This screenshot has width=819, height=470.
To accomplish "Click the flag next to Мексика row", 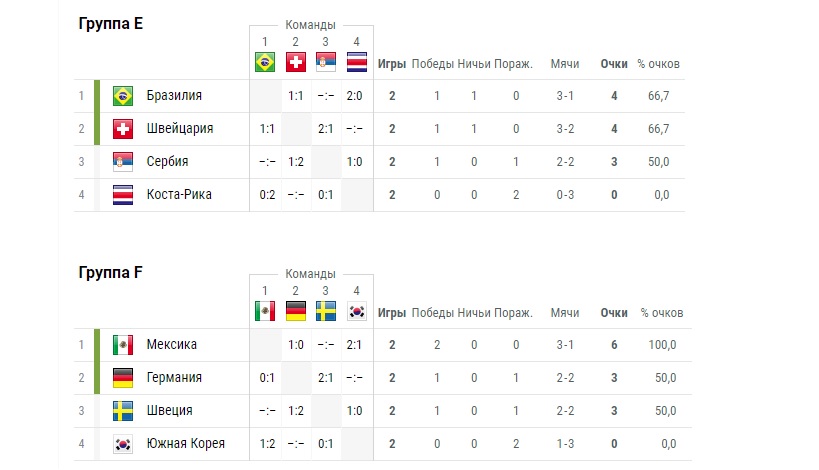I will pyautogui.click(x=123, y=345).
